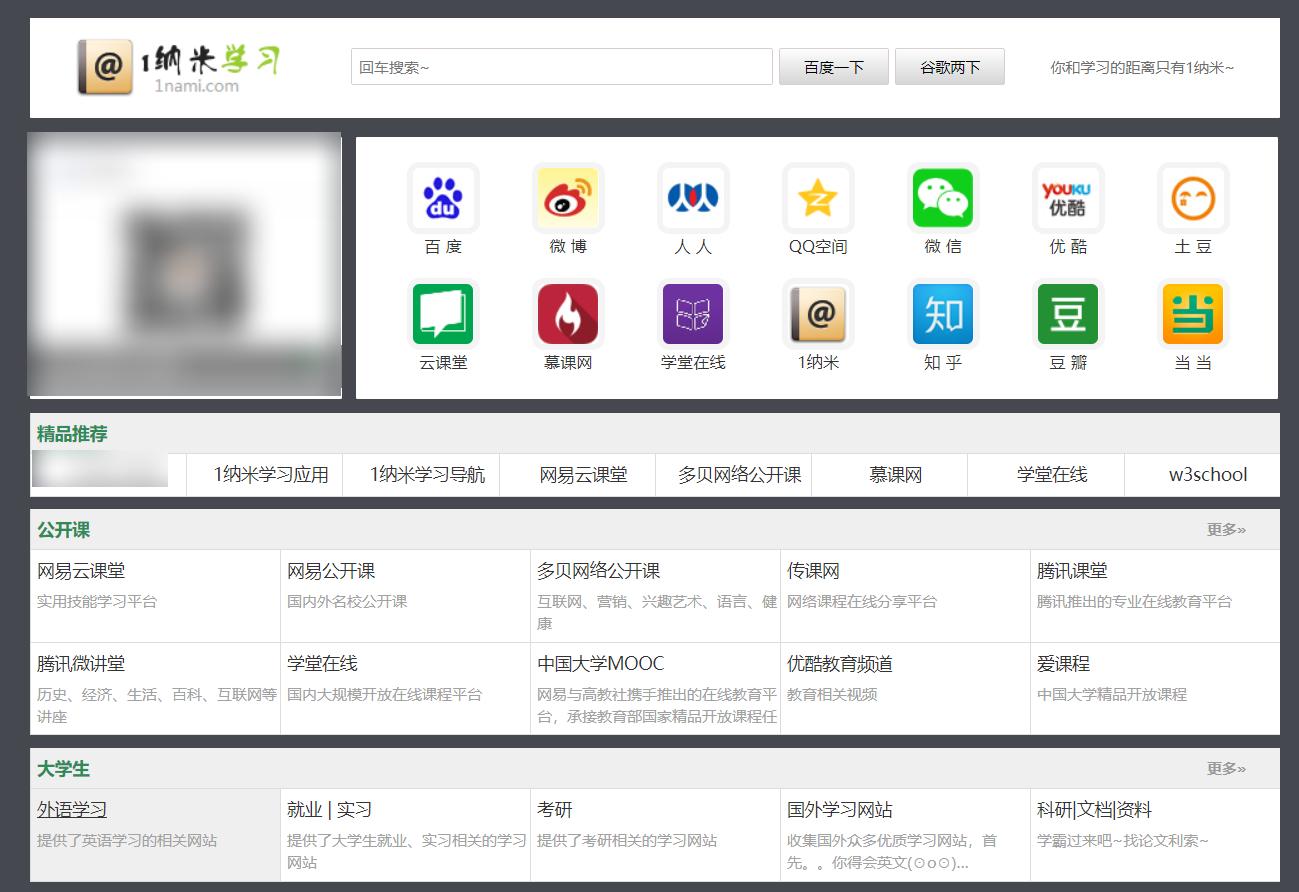Open 人人 from the icon grid
Image resolution: width=1299 pixels, height=892 pixels.
(693, 198)
